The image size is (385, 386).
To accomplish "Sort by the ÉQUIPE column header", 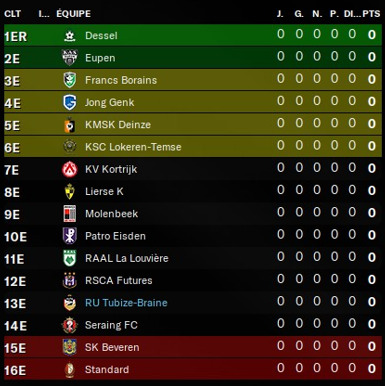I will point(74,14).
